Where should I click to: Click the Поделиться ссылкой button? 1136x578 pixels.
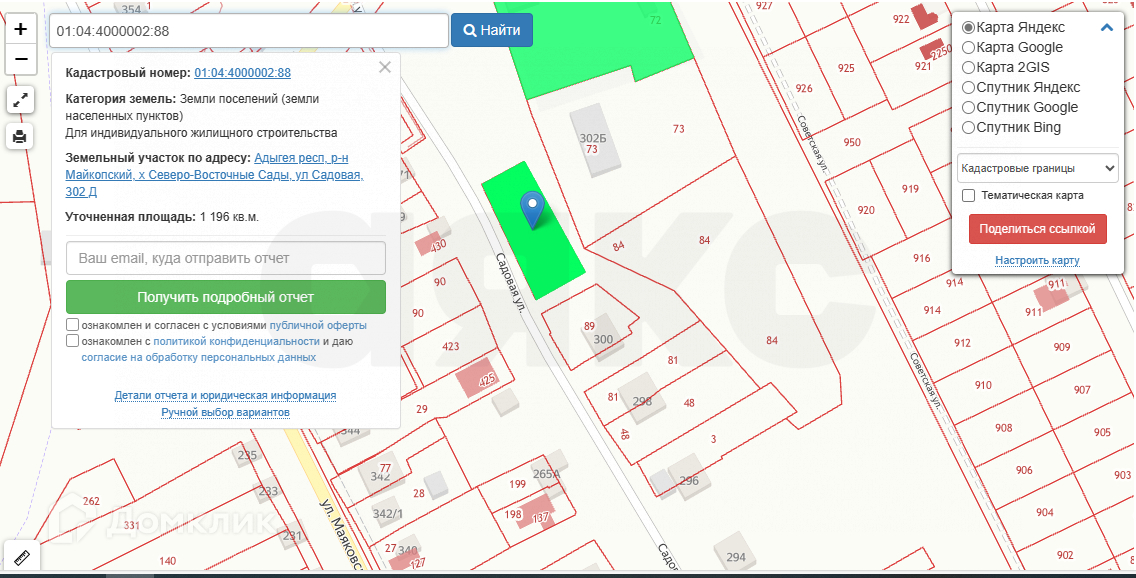[1037, 229]
